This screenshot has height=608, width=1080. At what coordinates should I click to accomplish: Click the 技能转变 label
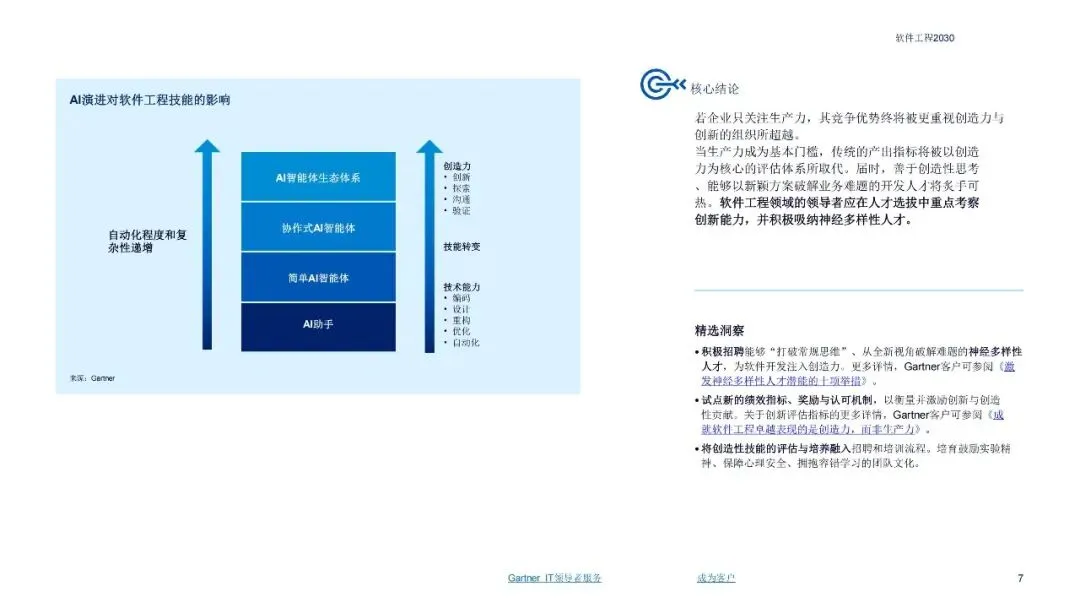click(461, 247)
